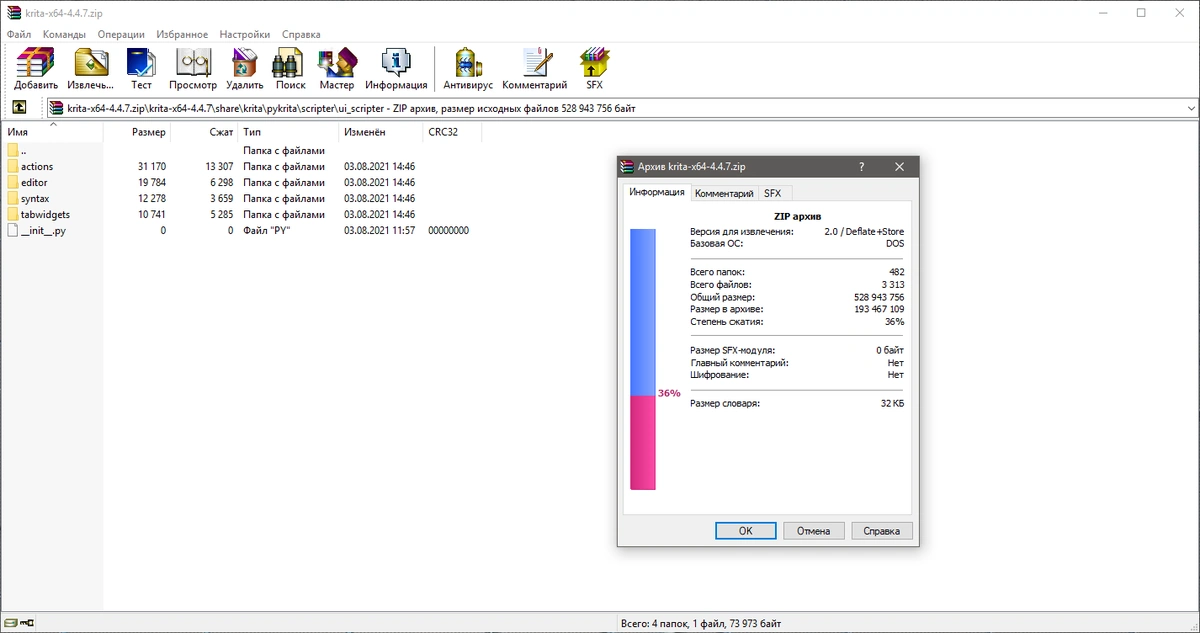The height and width of the screenshot is (633, 1200).
Task: Sort by the Имя column header
Action: 52,132
